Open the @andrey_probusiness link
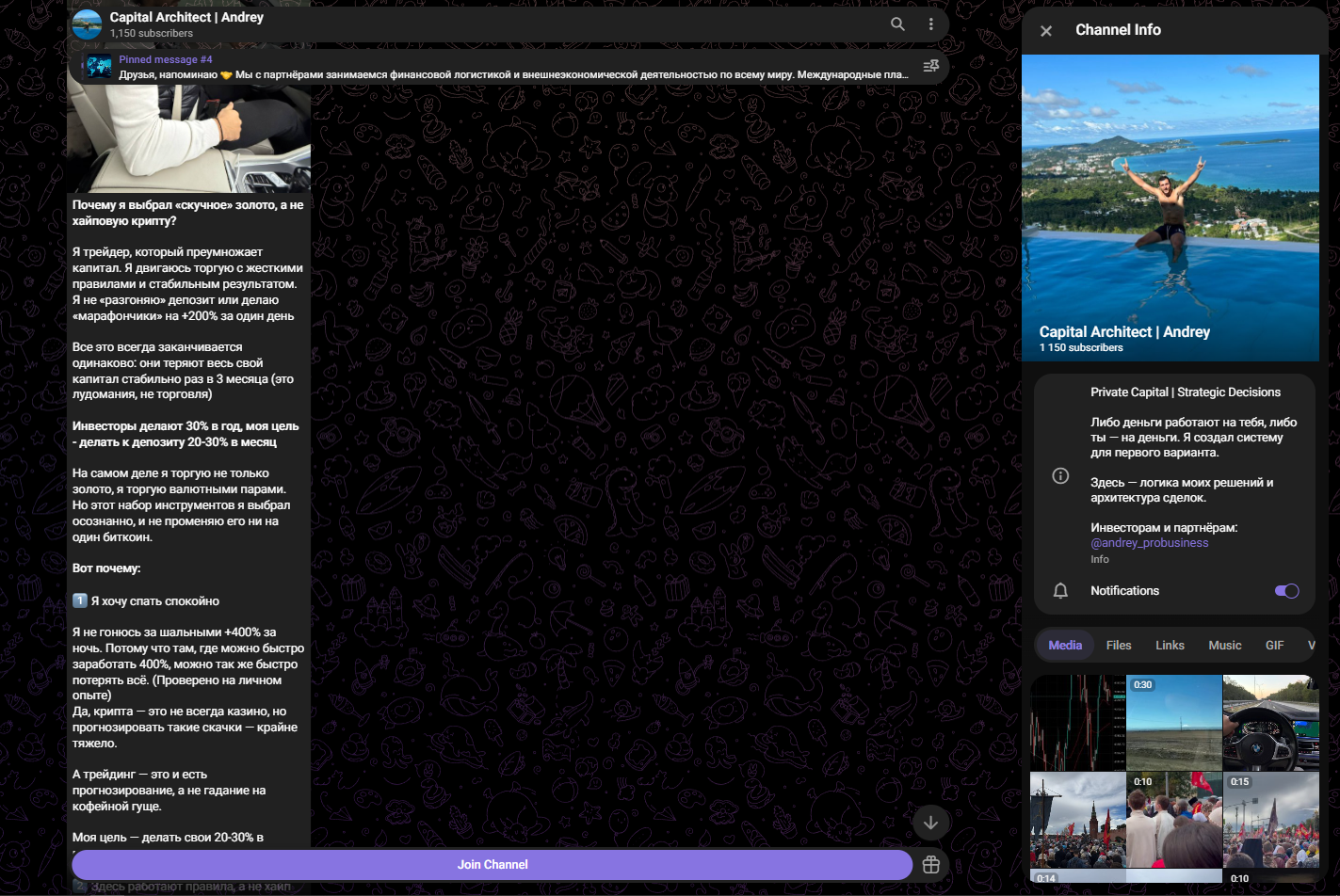The image size is (1340, 896). pos(1149,543)
